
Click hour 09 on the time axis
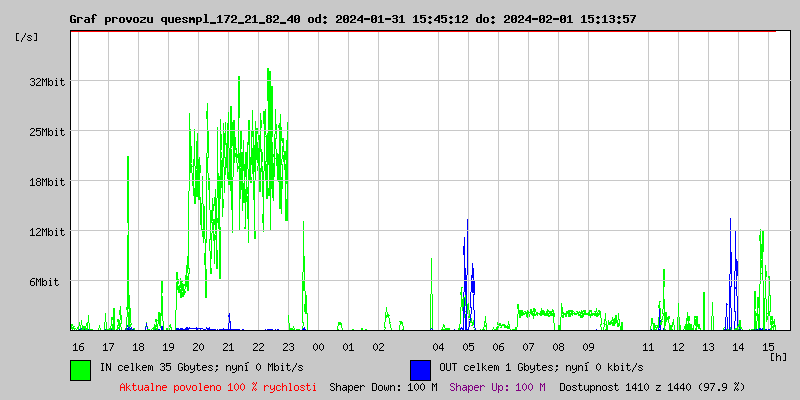[x=588, y=347]
